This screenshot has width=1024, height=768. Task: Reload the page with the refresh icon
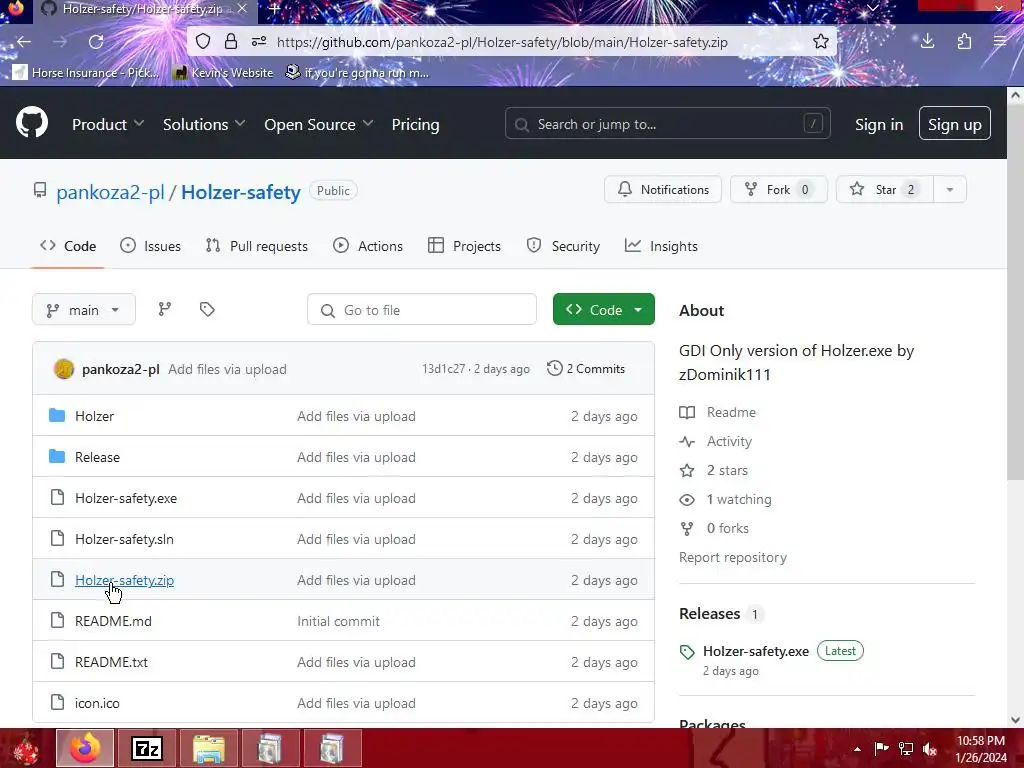click(x=96, y=42)
